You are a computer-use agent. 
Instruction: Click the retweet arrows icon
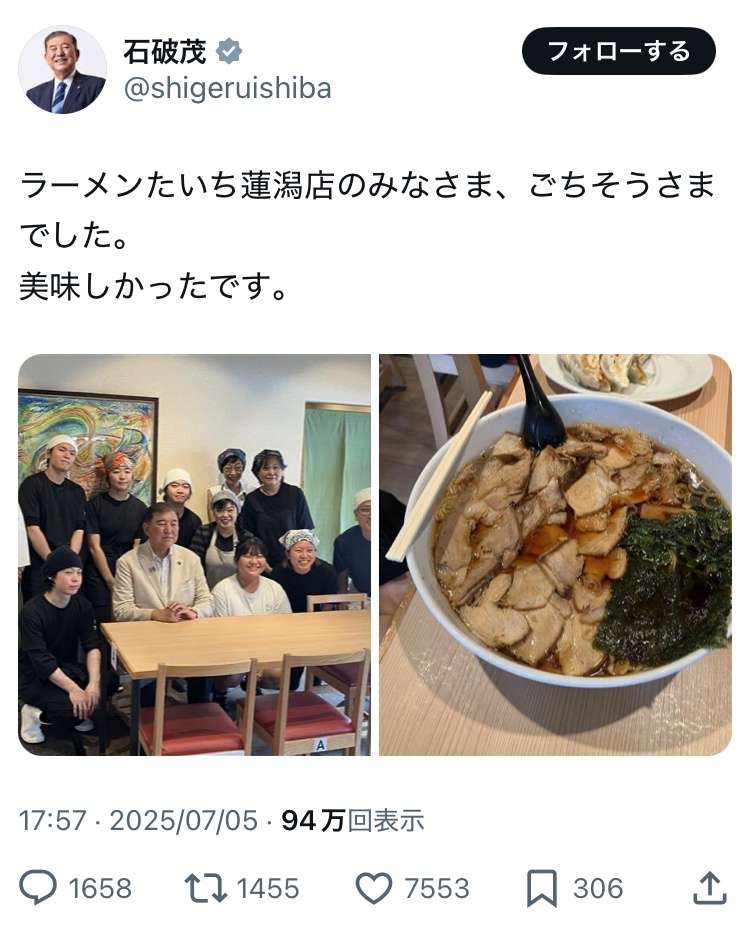click(x=205, y=888)
